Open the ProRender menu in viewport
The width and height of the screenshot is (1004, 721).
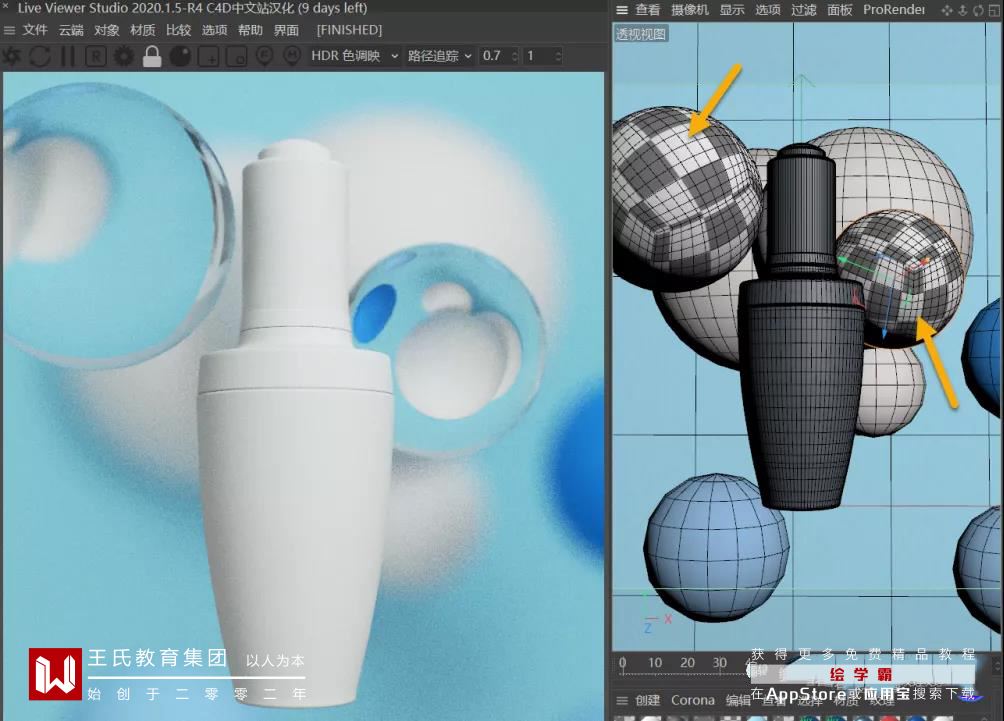(894, 10)
